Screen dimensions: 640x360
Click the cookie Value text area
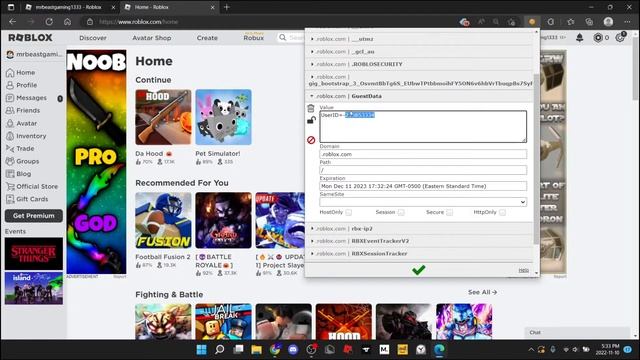click(x=423, y=127)
